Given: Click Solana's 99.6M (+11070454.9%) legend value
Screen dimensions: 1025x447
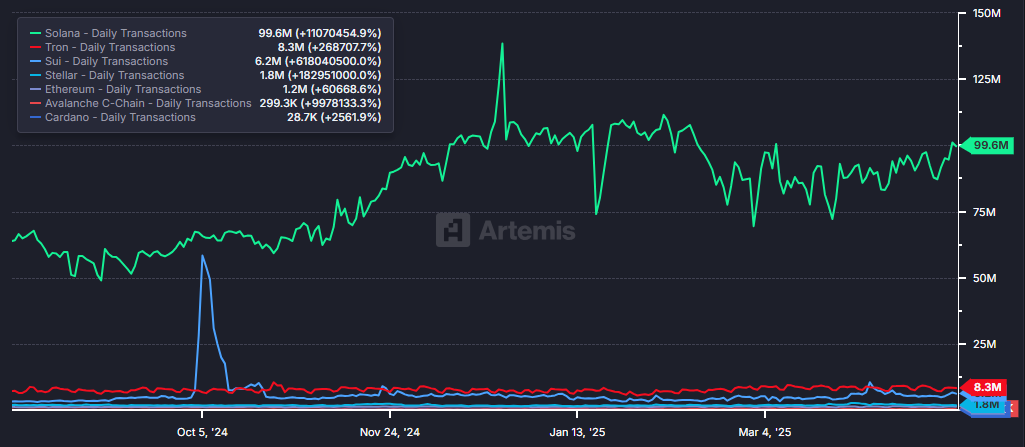Looking at the screenshot, I should 319,33.
